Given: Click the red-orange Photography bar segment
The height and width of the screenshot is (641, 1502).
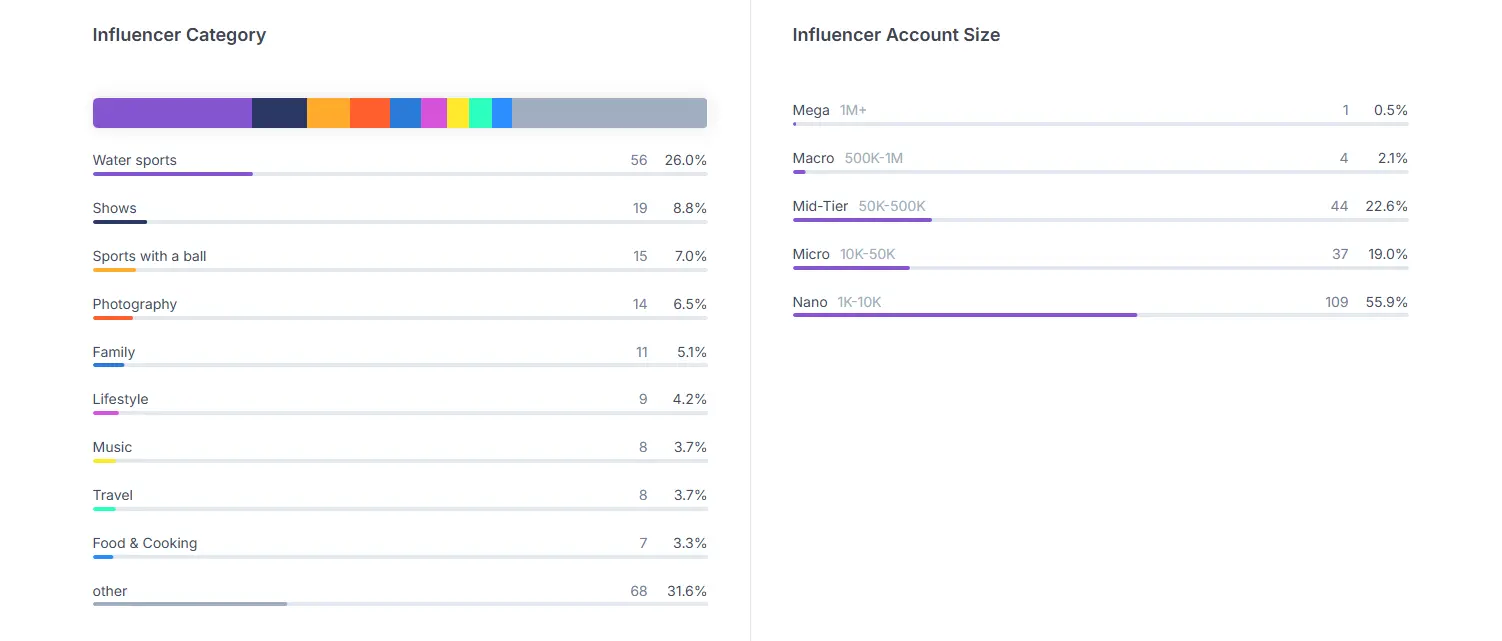Looking at the screenshot, I should coord(370,113).
